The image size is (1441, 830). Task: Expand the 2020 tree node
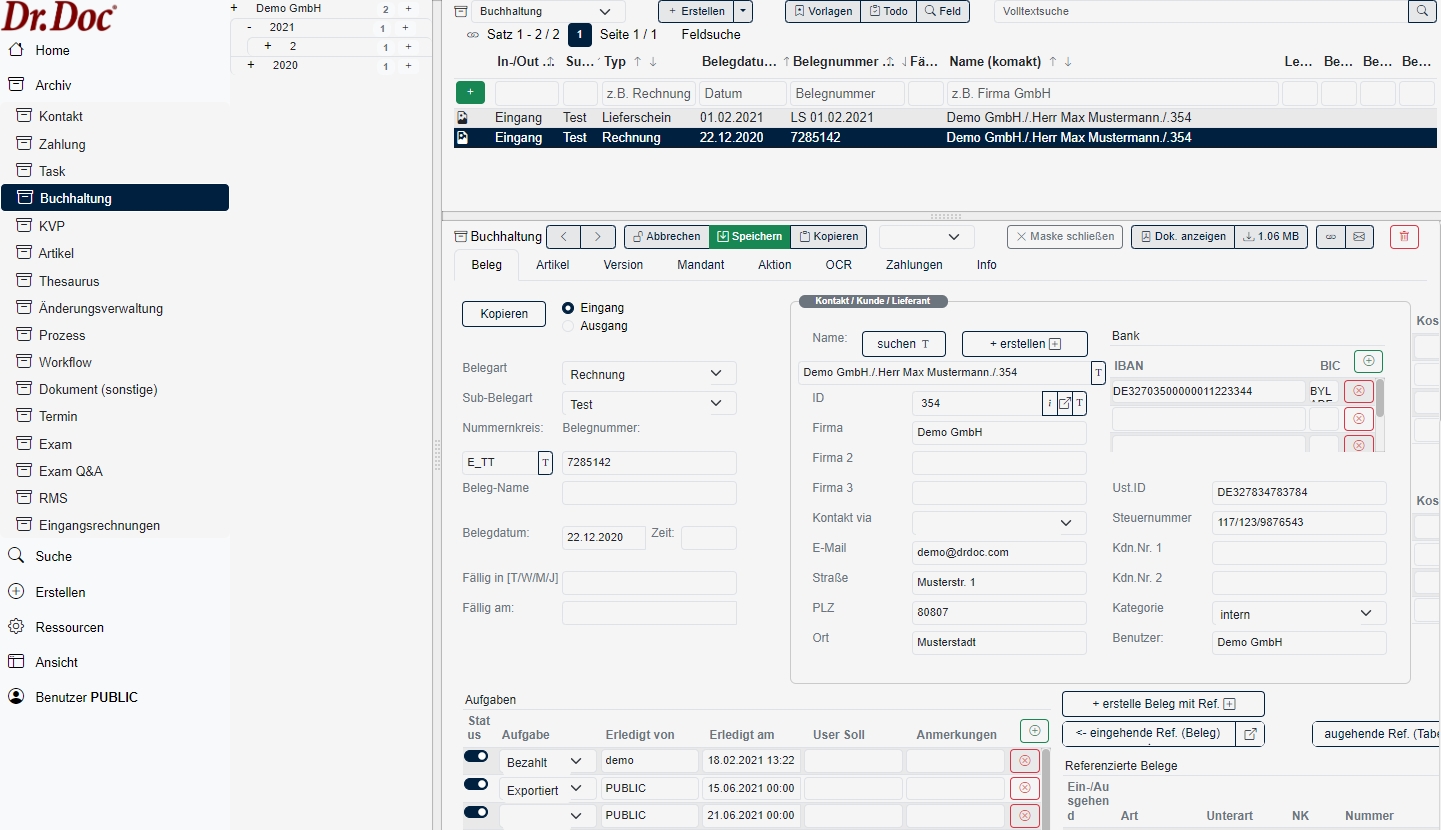(x=250, y=65)
